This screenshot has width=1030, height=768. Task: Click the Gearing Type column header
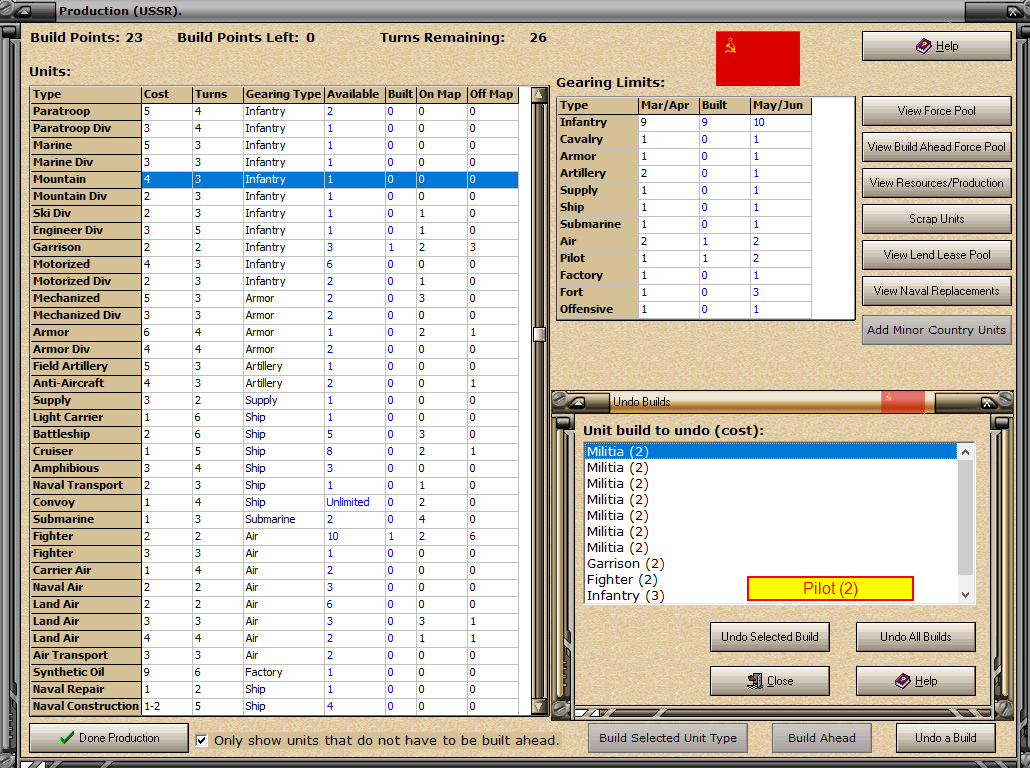click(283, 94)
